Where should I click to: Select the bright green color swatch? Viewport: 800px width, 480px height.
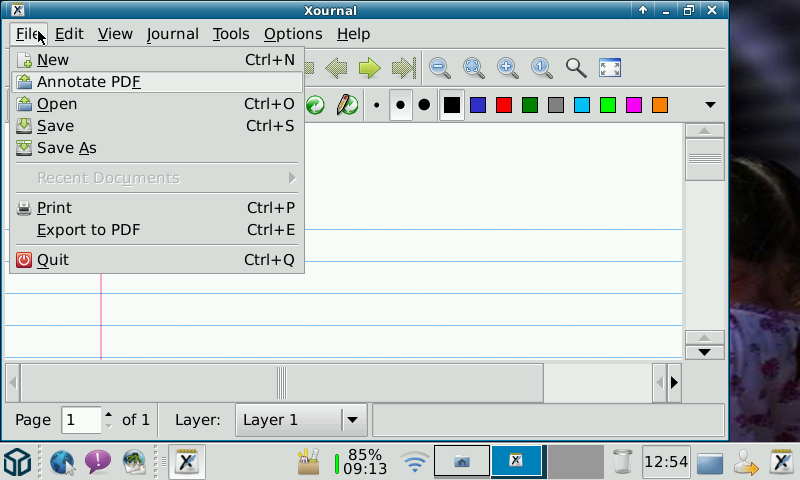point(608,105)
